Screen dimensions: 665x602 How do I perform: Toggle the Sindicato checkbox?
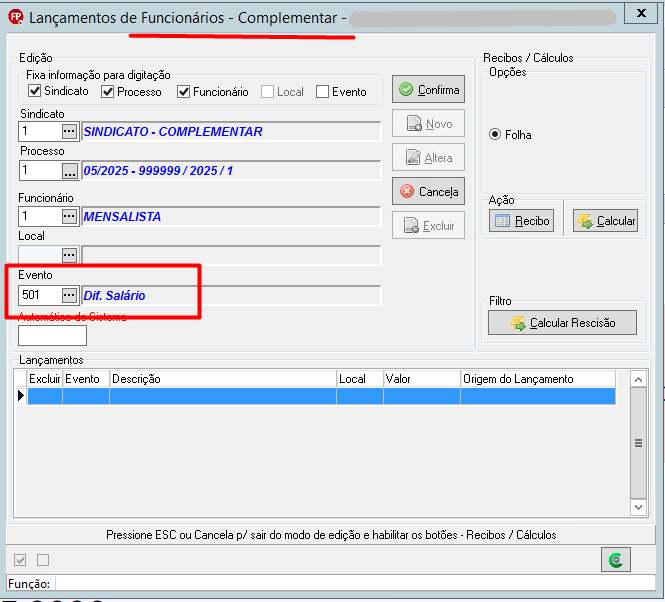34,91
